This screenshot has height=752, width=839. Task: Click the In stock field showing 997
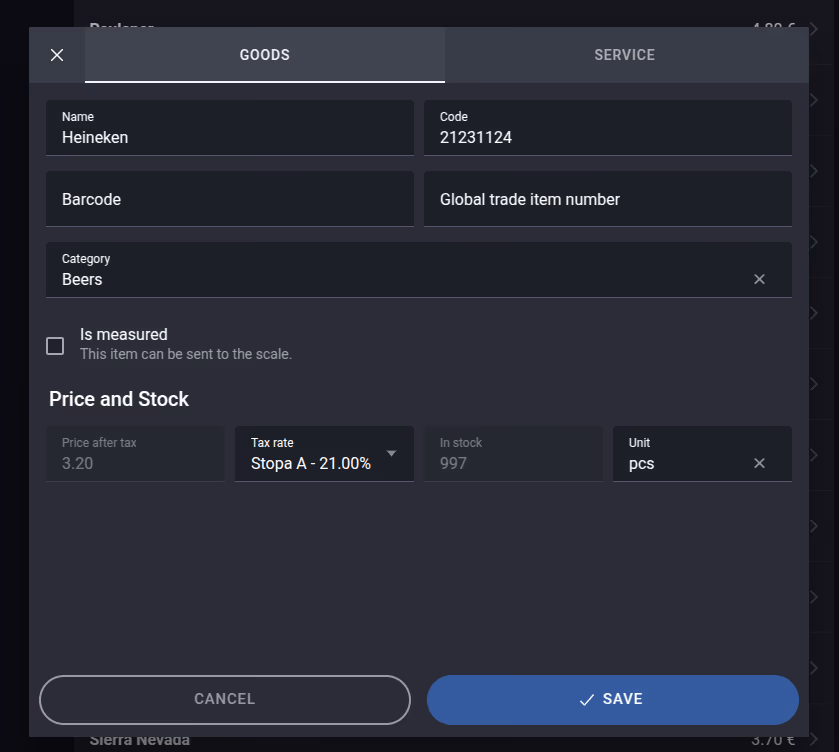coord(513,454)
